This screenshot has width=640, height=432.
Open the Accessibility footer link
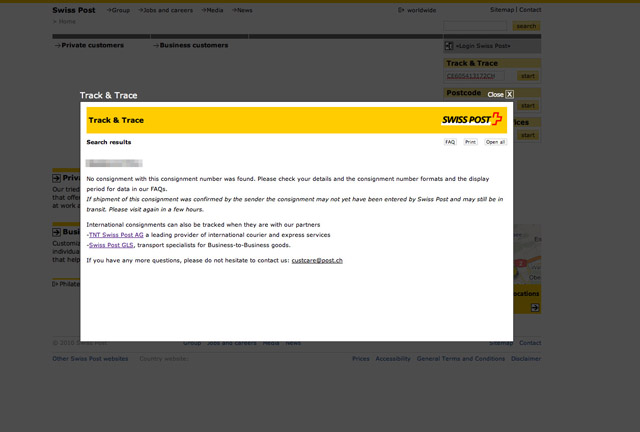(393, 359)
